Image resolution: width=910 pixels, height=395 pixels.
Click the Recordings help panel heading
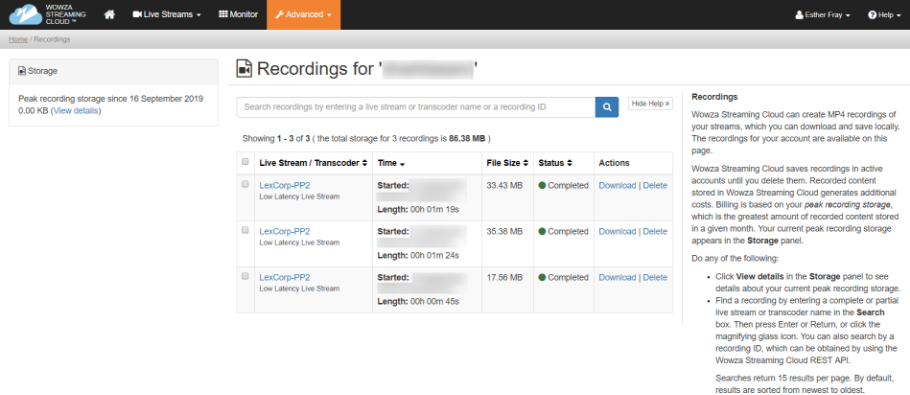714,97
